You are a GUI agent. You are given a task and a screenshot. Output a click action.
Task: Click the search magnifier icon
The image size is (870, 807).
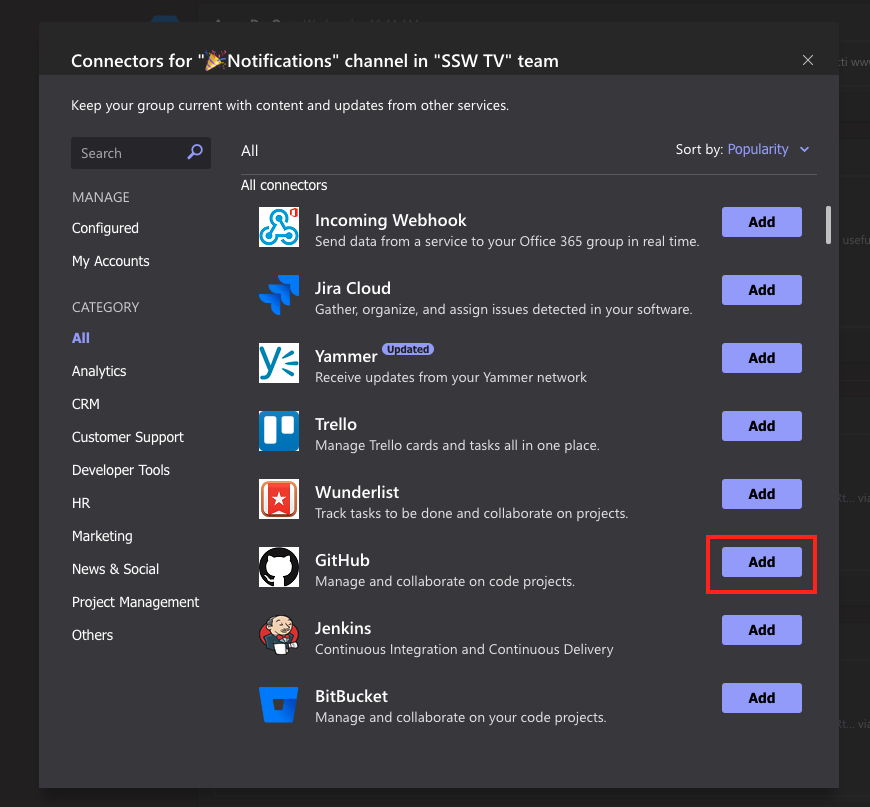(195, 152)
